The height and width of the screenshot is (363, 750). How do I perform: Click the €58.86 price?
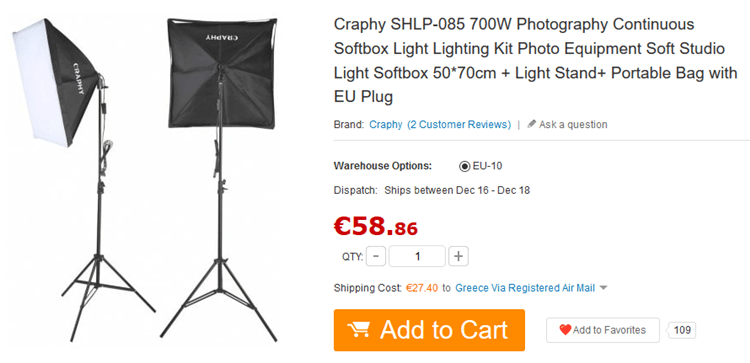click(376, 226)
